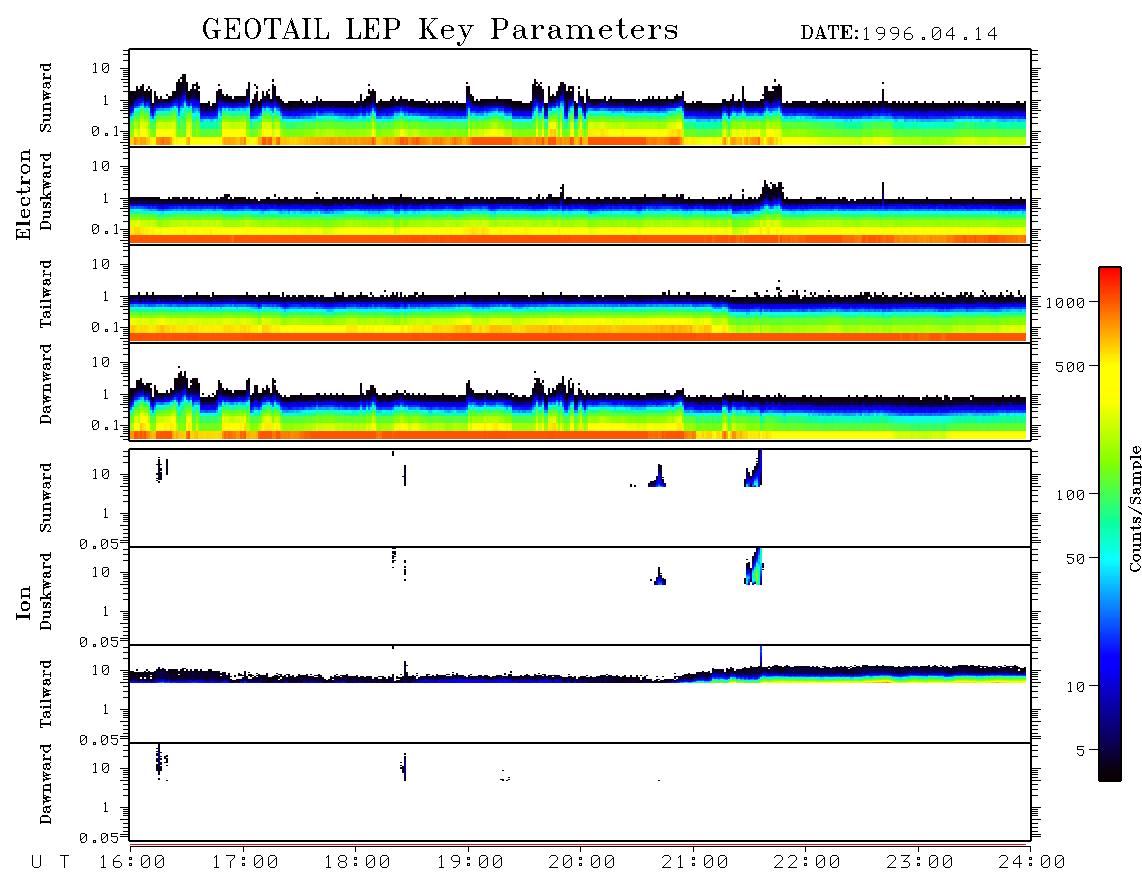
Task: Select the color bar's 5 tick label
Action: 1081,750
